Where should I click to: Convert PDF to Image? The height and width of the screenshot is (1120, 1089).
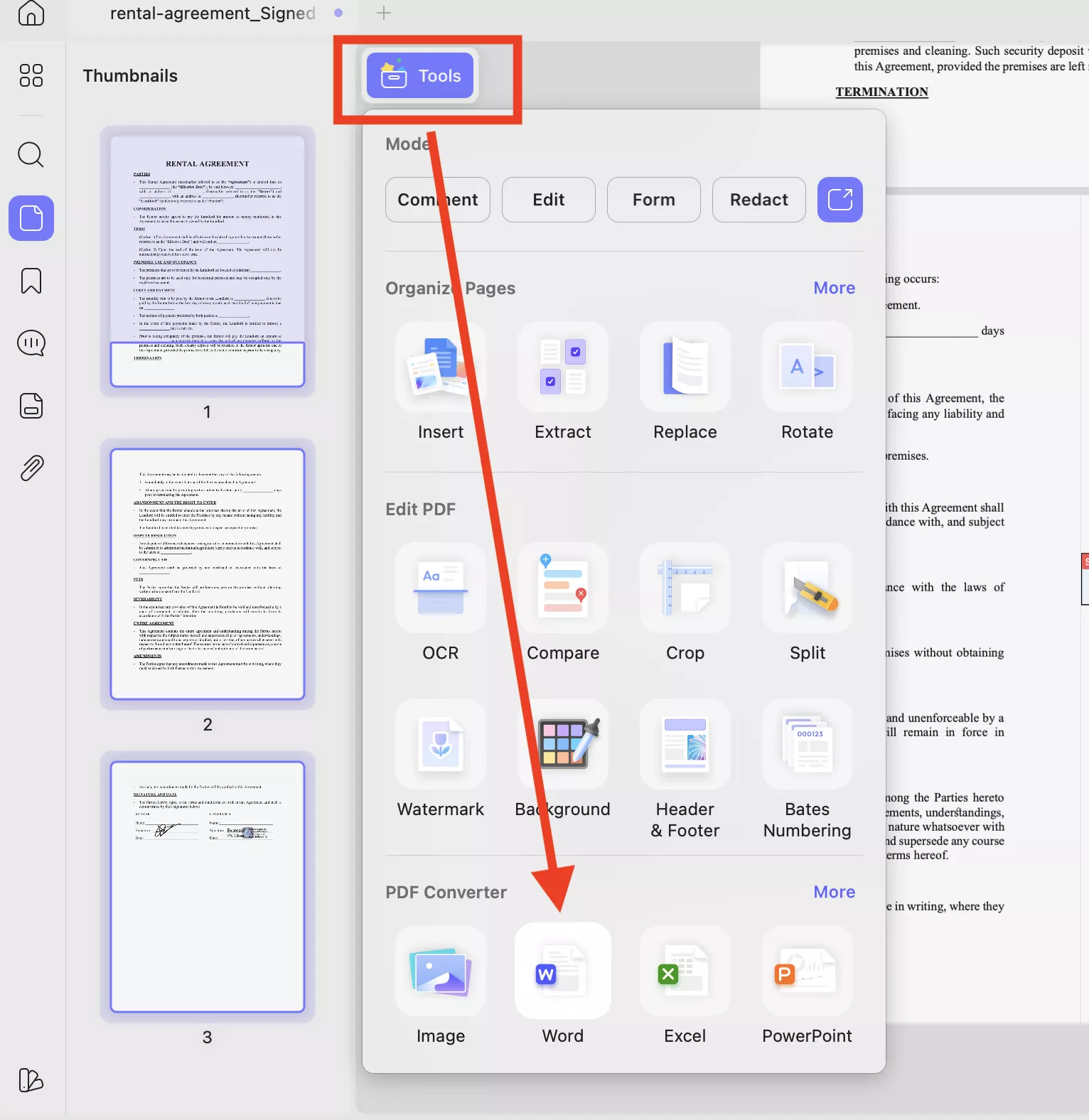coord(441,986)
